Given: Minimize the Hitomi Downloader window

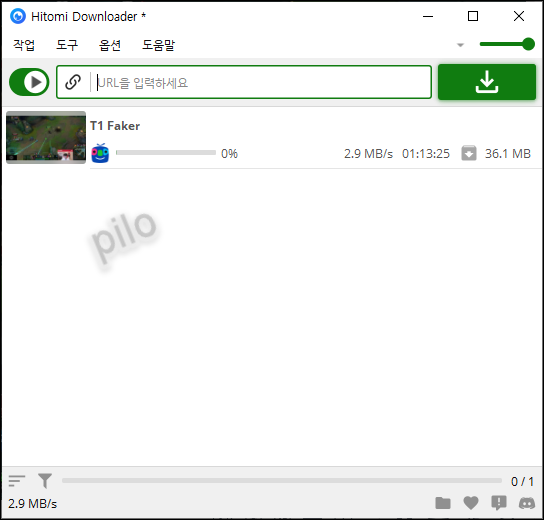Looking at the screenshot, I should [428, 16].
